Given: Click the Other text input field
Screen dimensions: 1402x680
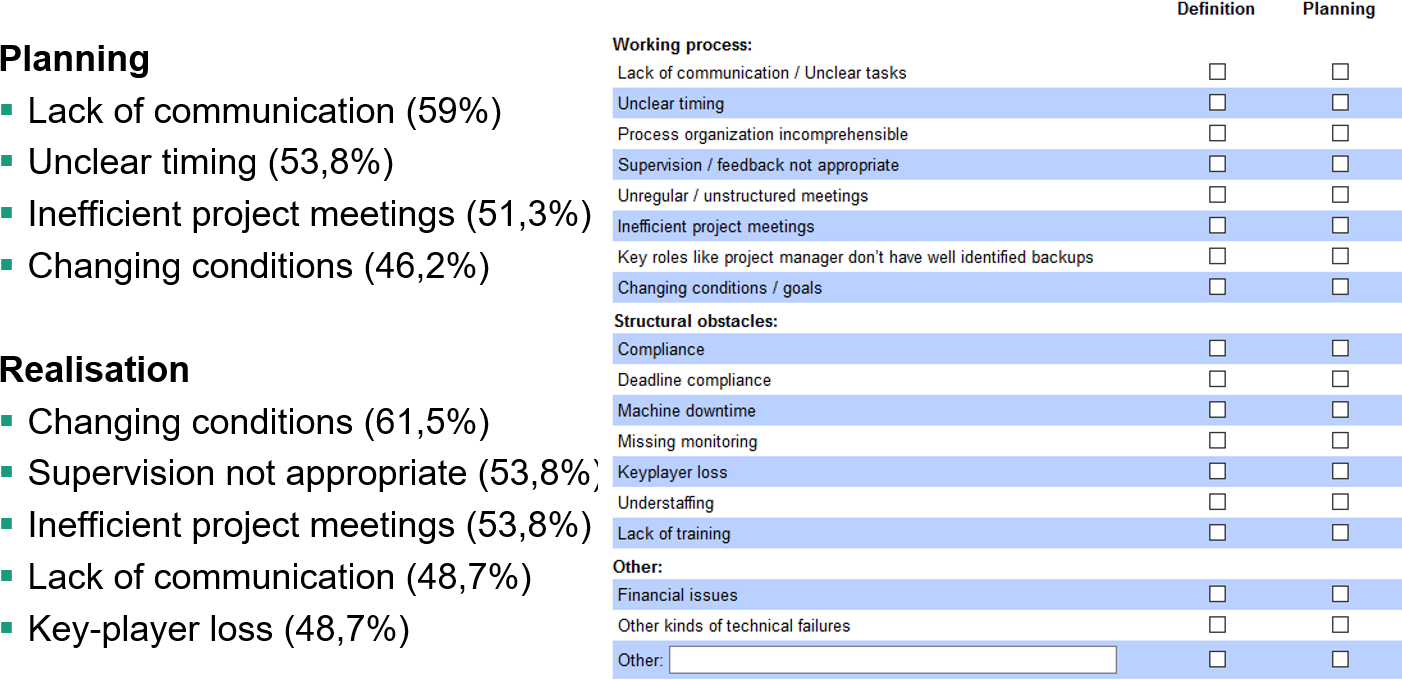Looking at the screenshot, I should pyautogui.click(x=892, y=660).
